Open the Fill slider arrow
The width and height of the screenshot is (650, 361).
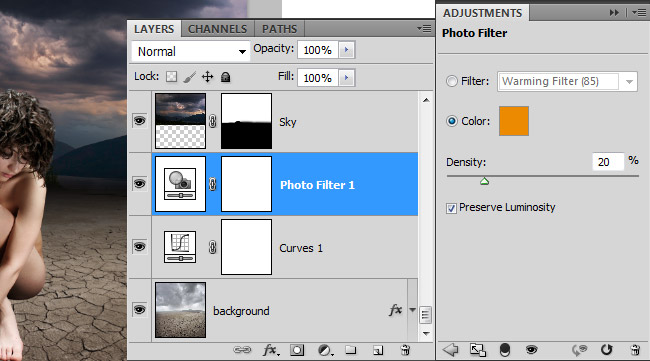(347, 78)
